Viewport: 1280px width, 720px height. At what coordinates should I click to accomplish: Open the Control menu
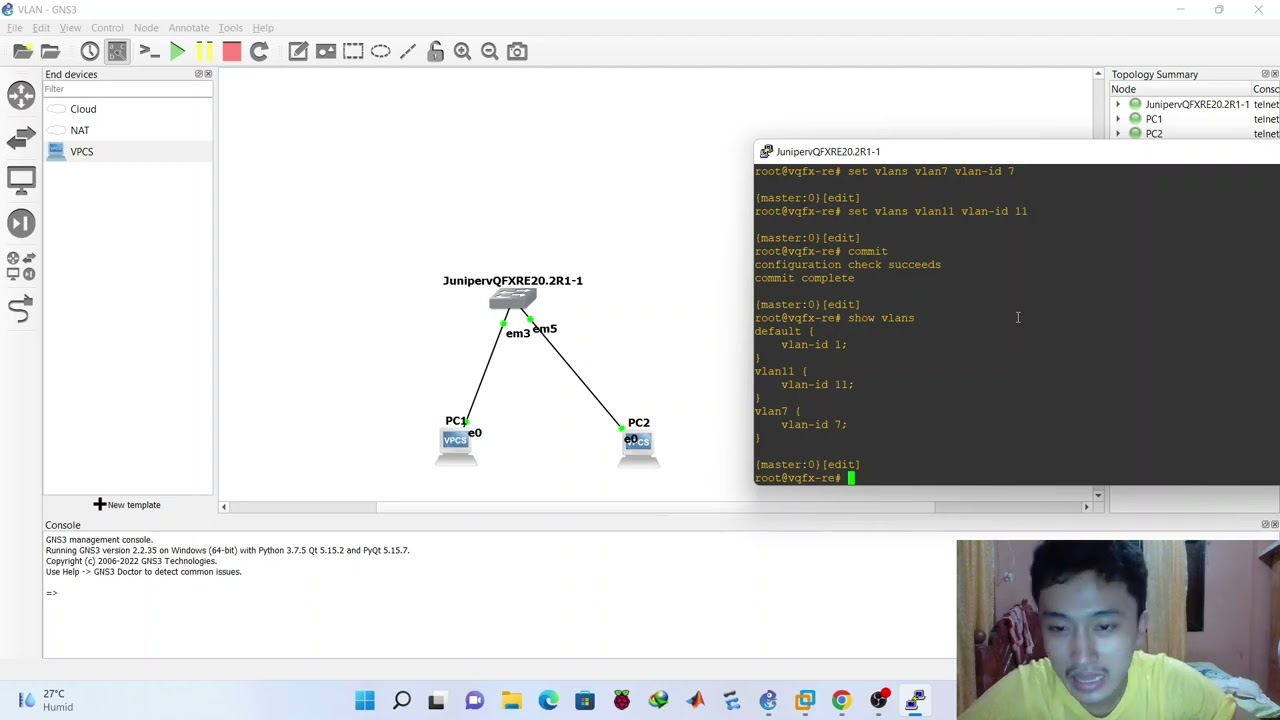(x=107, y=28)
